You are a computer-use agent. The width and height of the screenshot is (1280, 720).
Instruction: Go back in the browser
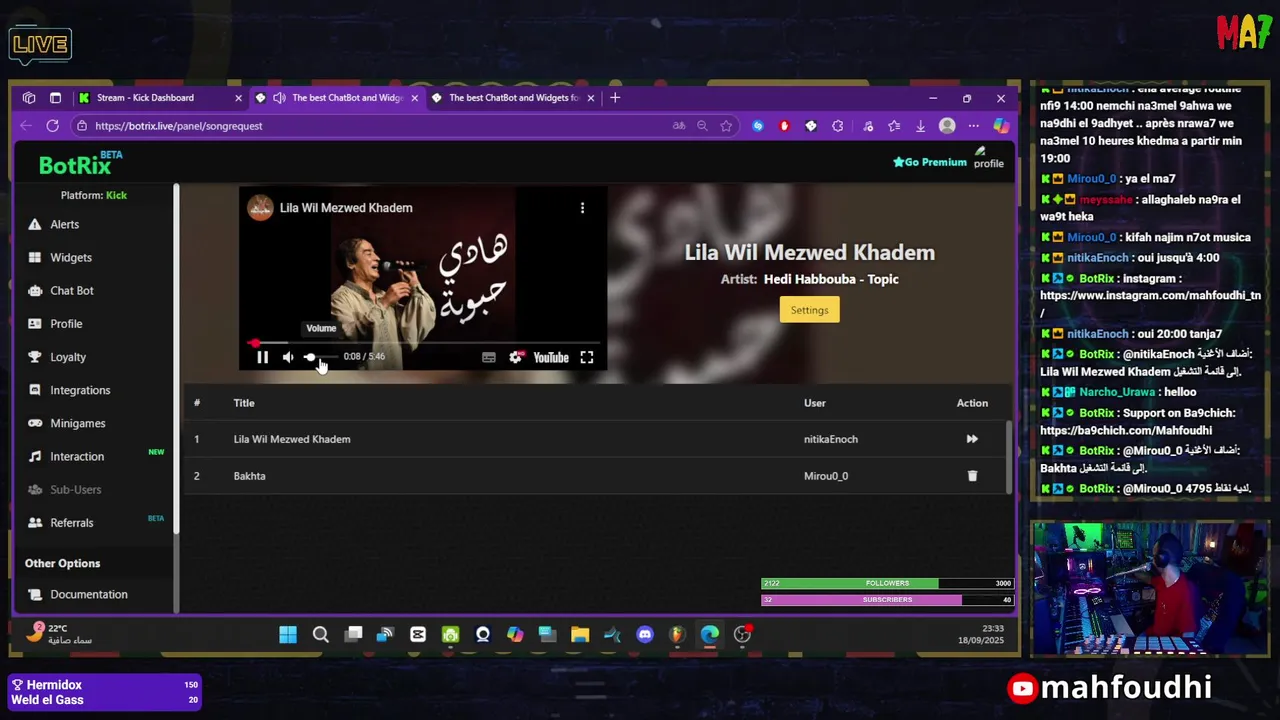point(25,126)
